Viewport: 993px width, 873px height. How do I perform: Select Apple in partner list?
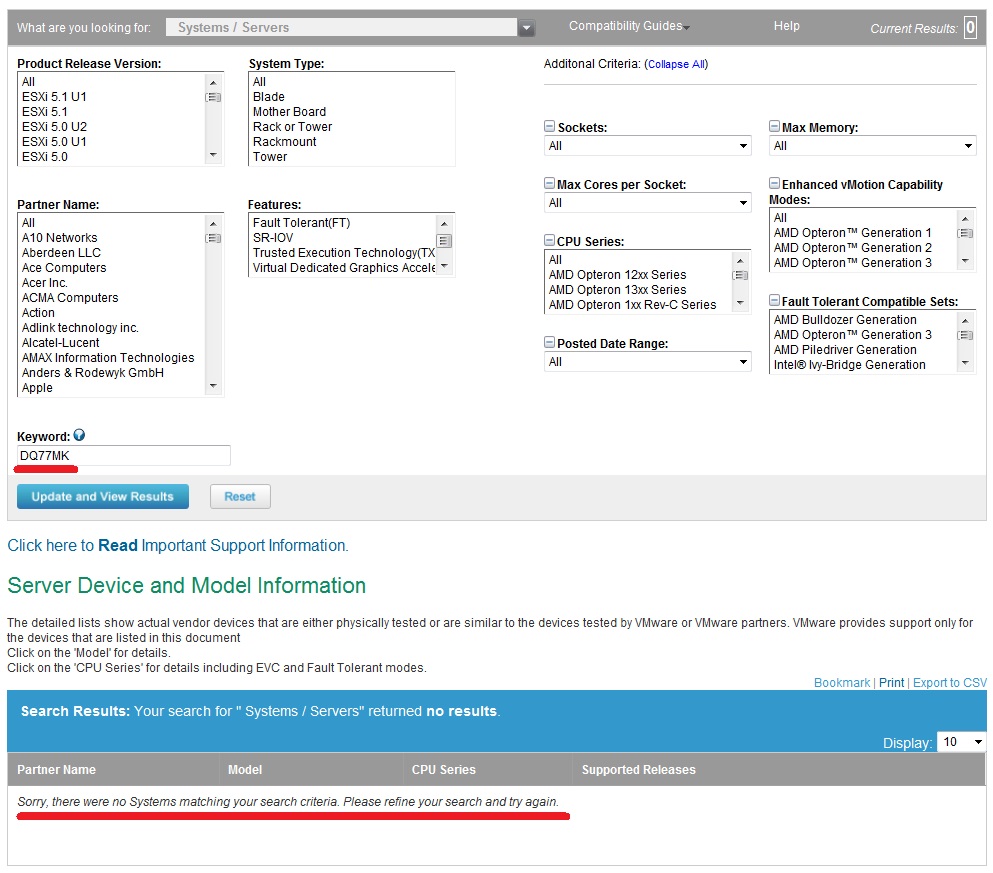(37, 387)
